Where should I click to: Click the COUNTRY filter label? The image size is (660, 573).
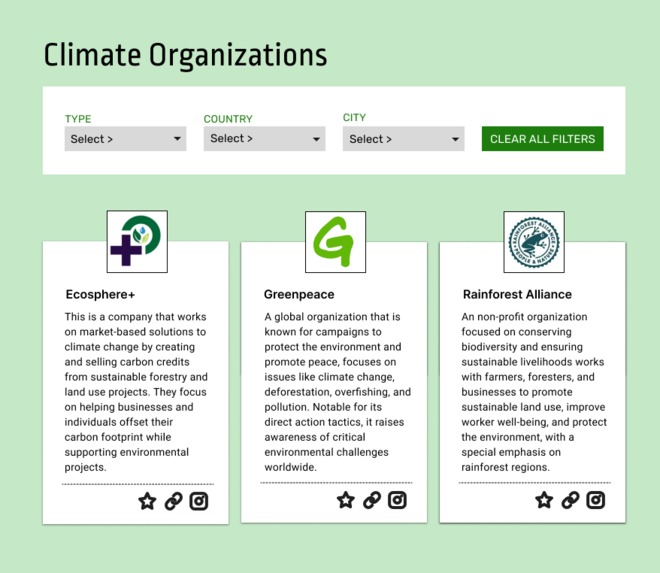228,119
